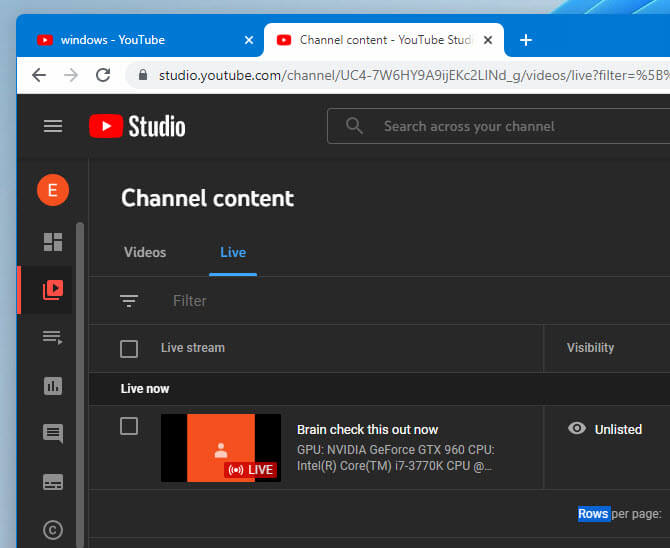Select the Channel content browser tab
The image size is (670, 548).
[x=384, y=40]
